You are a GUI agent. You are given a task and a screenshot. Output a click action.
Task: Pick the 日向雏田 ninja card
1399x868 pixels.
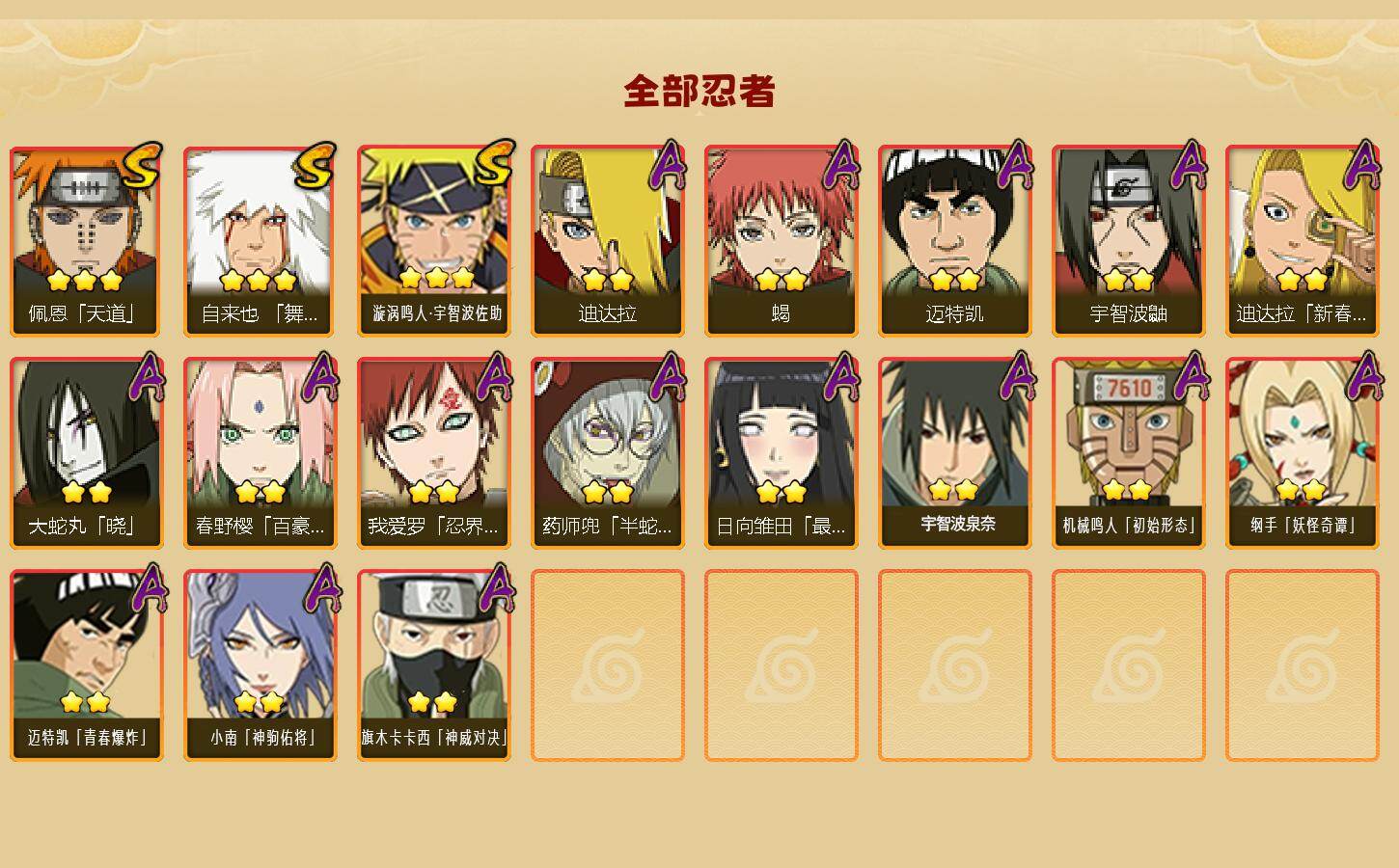pos(782,453)
